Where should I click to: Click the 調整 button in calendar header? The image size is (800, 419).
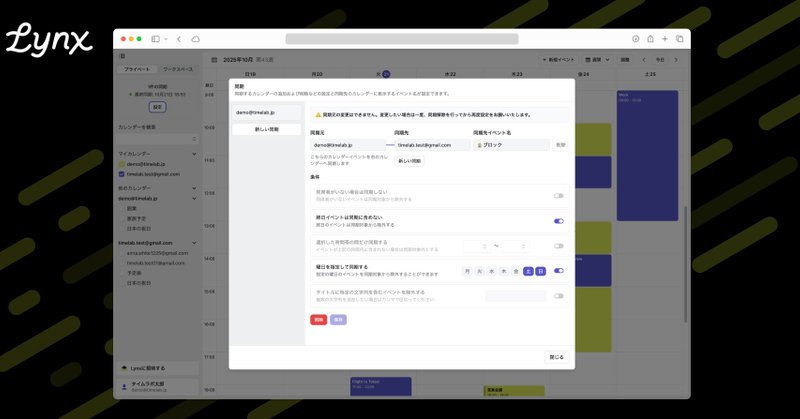625,60
